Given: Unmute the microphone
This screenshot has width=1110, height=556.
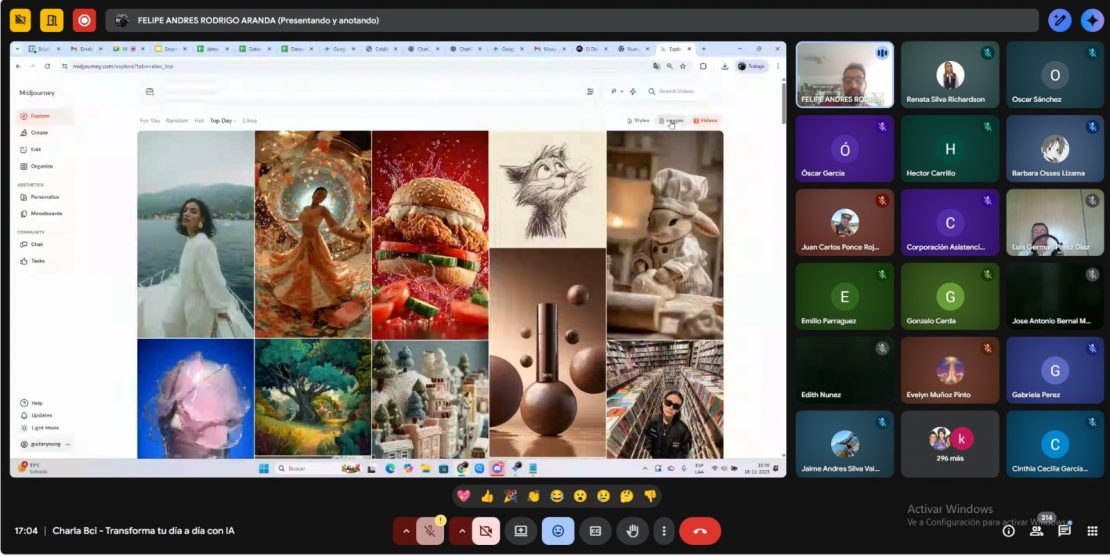Looking at the screenshot, I should (431, 531).
